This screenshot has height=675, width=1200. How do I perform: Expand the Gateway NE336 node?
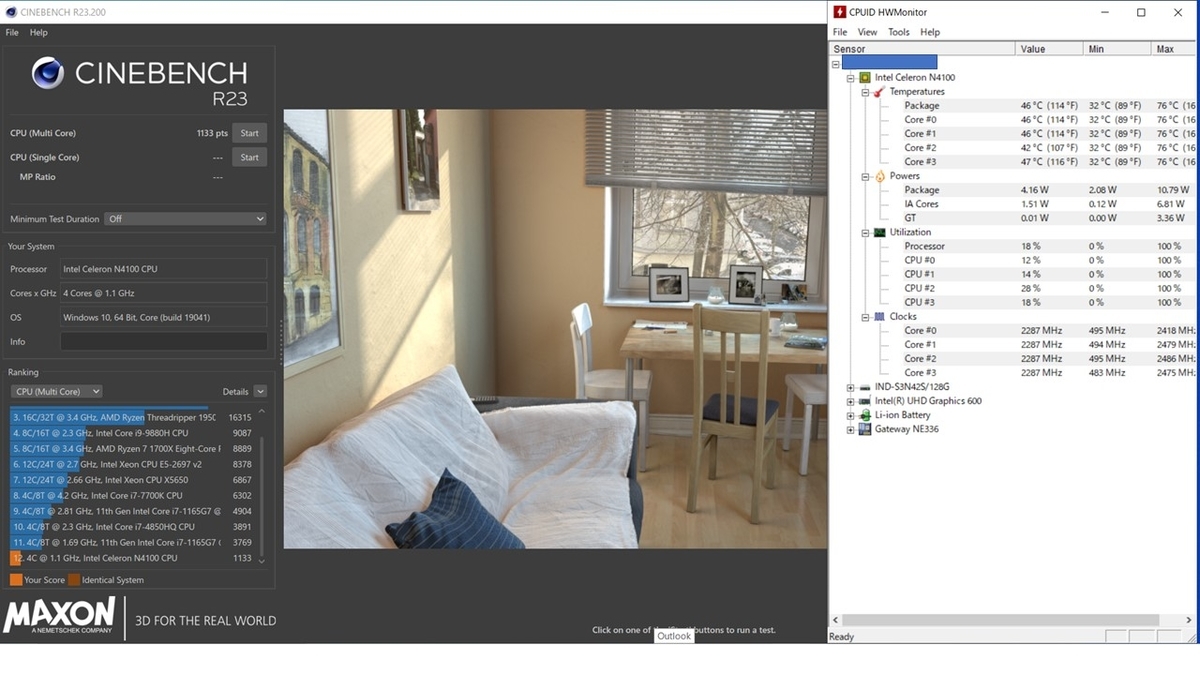coord(851,429)
